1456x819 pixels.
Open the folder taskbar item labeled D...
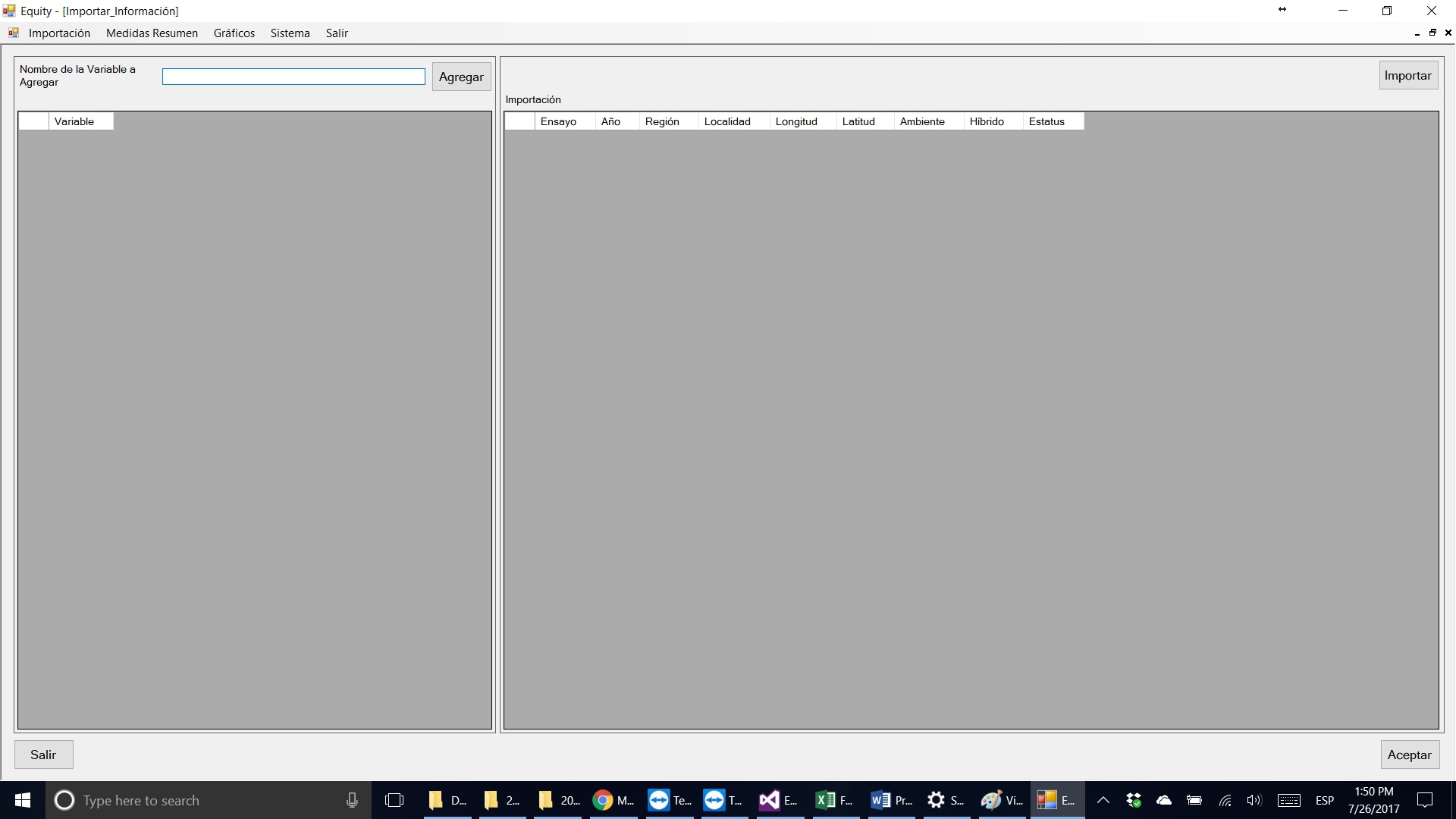pyautogui.click(x=447, y=800)
